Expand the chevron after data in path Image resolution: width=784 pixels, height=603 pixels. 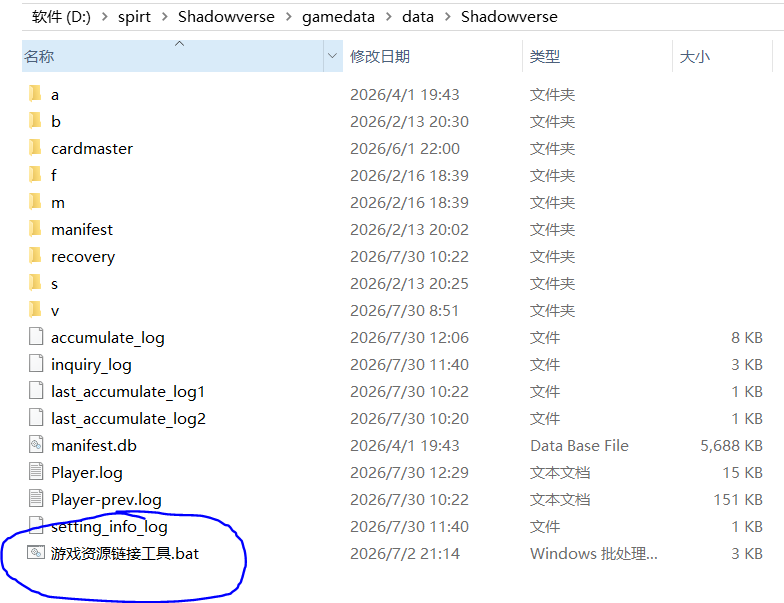point(448,17)
